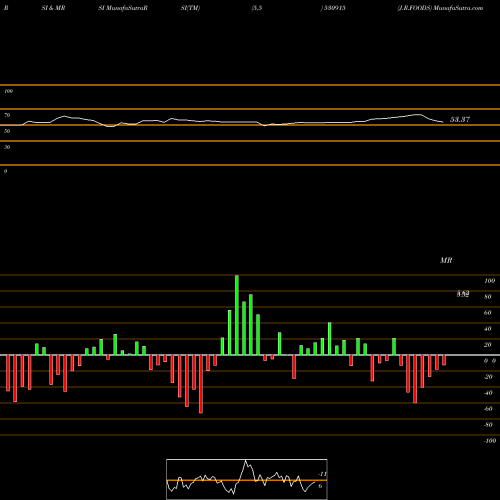Image resolution: width=500 pixels, height=500 pixels.
Task: Click the MR axis label -100
Action: tap(490, 441)
